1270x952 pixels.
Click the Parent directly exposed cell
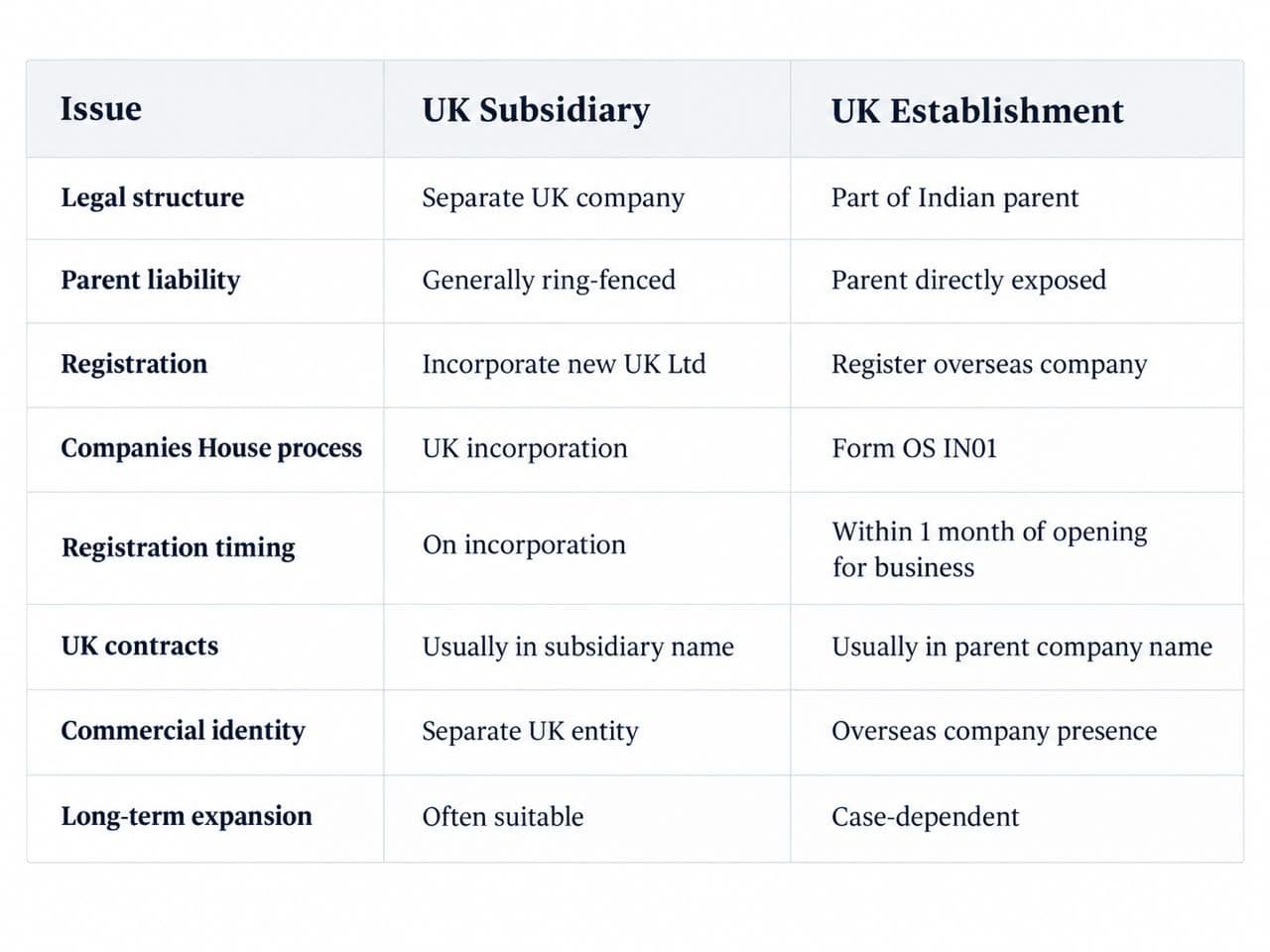(968, 280)
